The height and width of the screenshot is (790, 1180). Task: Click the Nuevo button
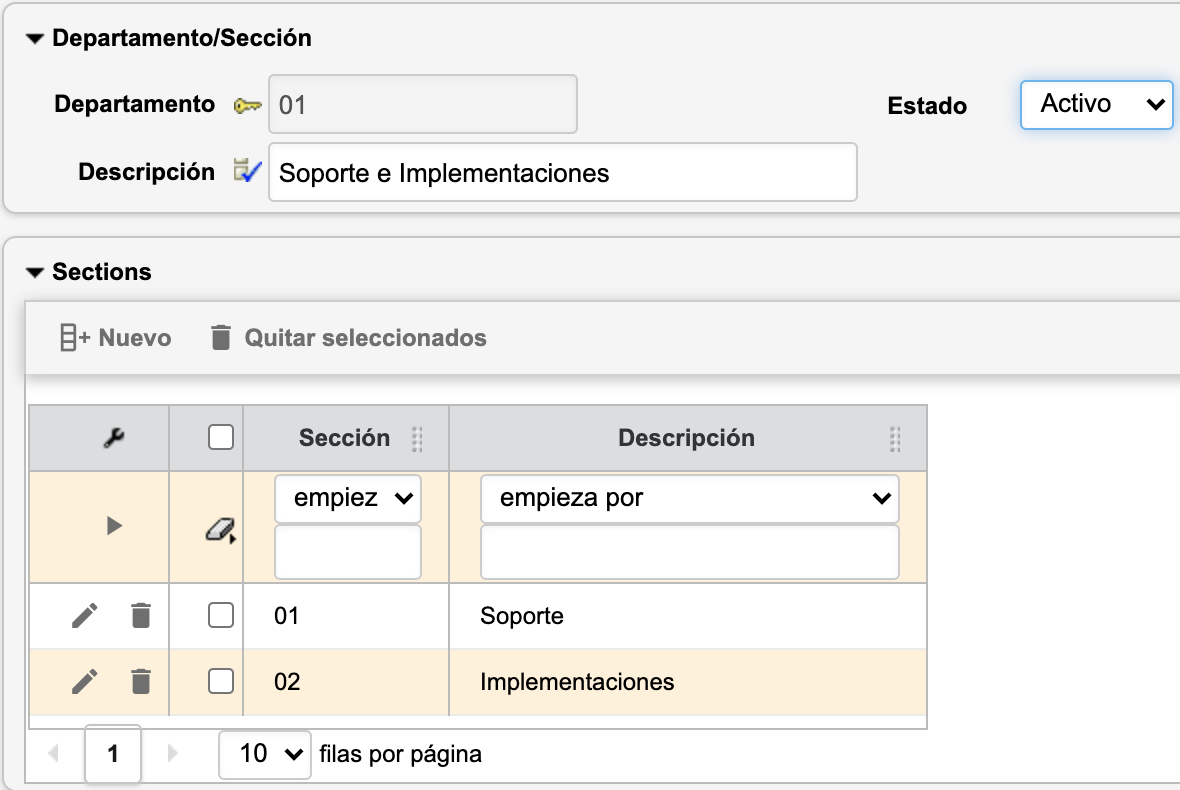click(115, 338)
